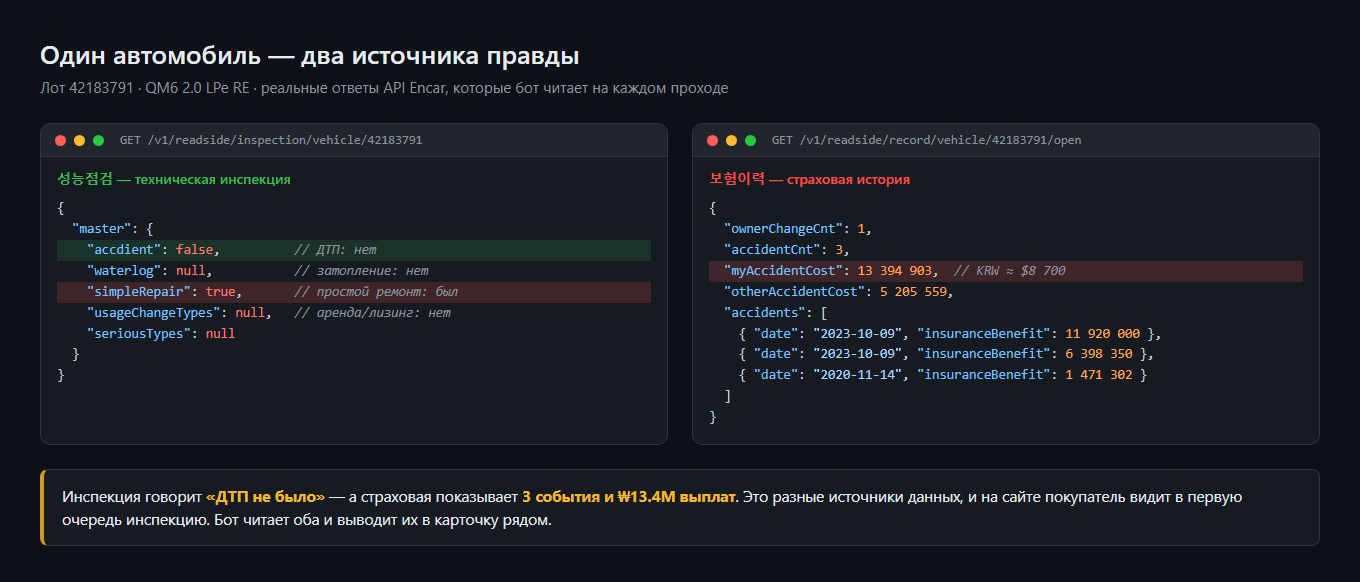
Task: Click red dot in inspection window header
Action: pos(61,141)
